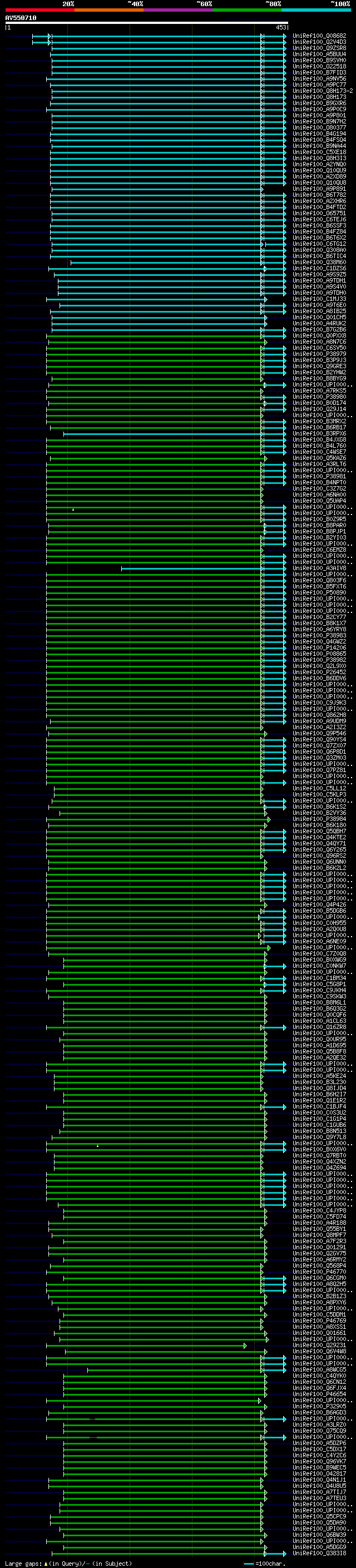Image resolution: width=356 pixels, height=1568 pixels.
Task: Select hit label UniRef100_Q2V4D3
Action: point(319,42)
